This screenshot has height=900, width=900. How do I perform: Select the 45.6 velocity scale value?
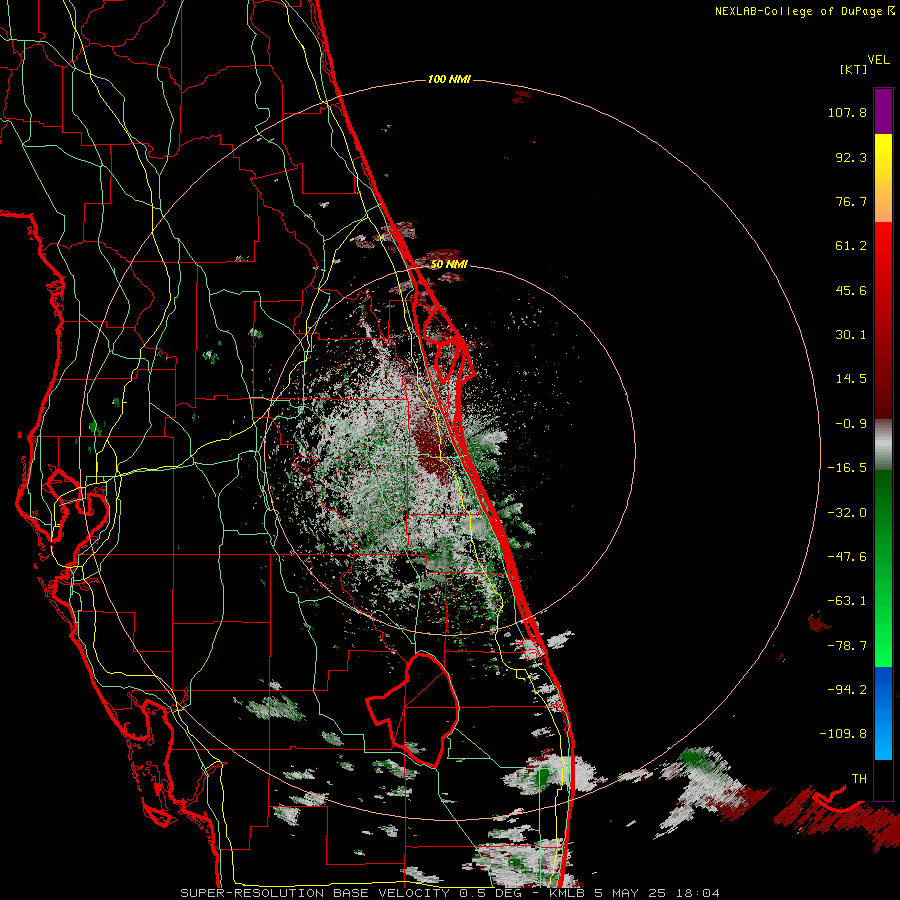point(851,290)
